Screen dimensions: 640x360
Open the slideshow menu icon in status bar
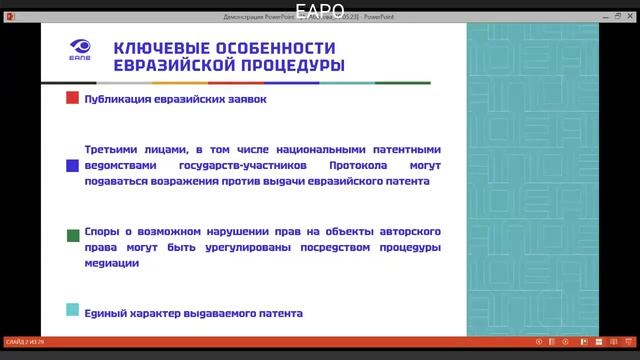pyautogui.click(x=552, y=342)
